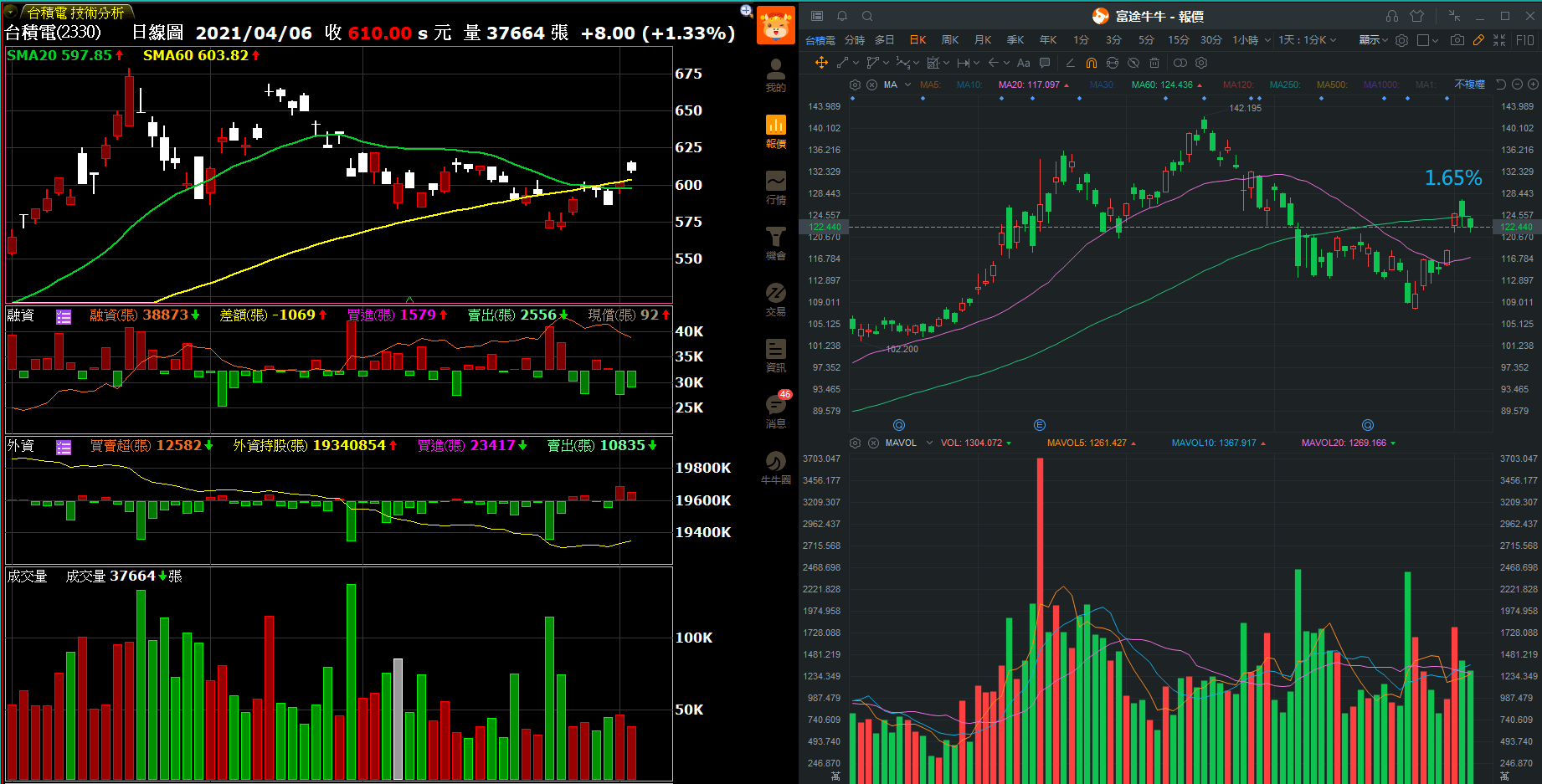Open MAVOL indicator settings gear icon

[x=855, y=443]
